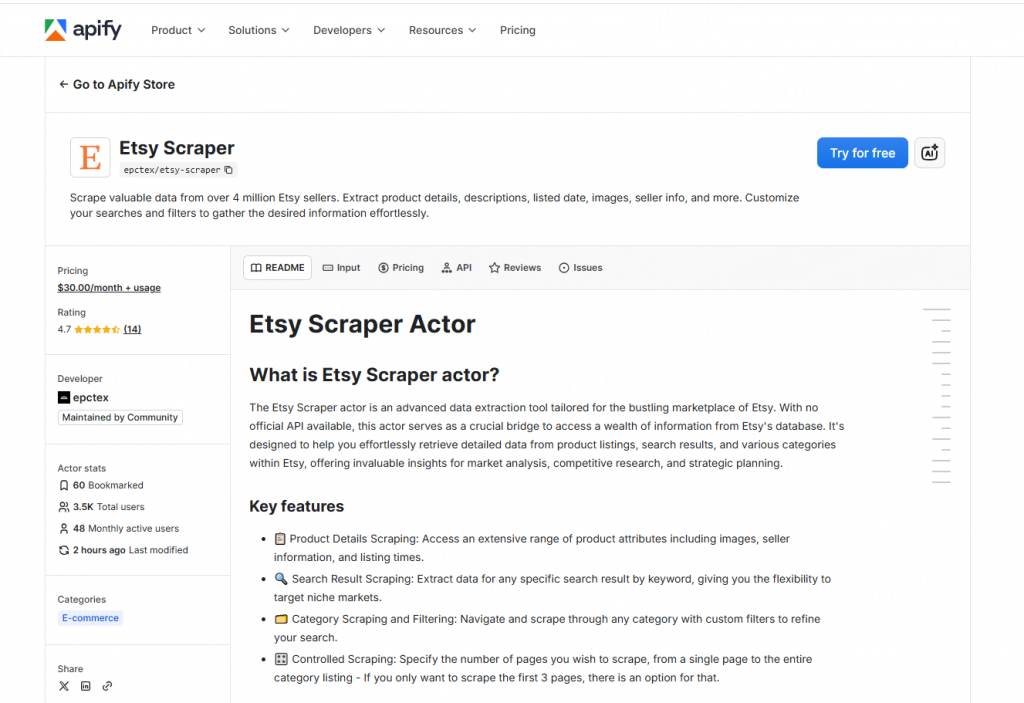Go back to Apify Store

coord(117,85)
